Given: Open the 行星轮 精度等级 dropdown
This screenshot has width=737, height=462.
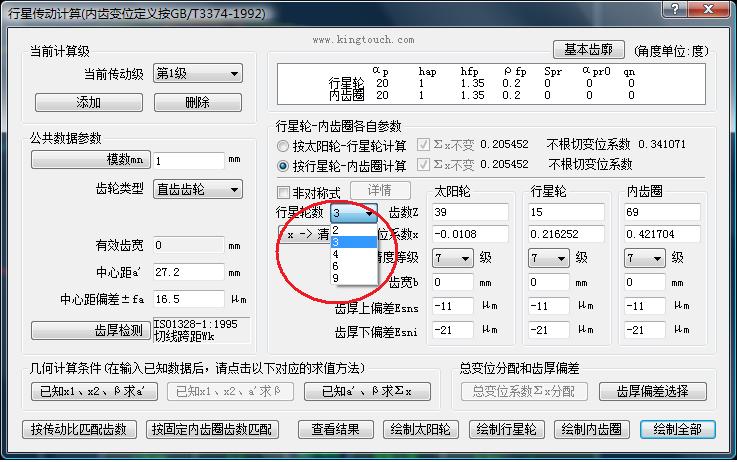Looking at the screenshot, I should [549, 258].
